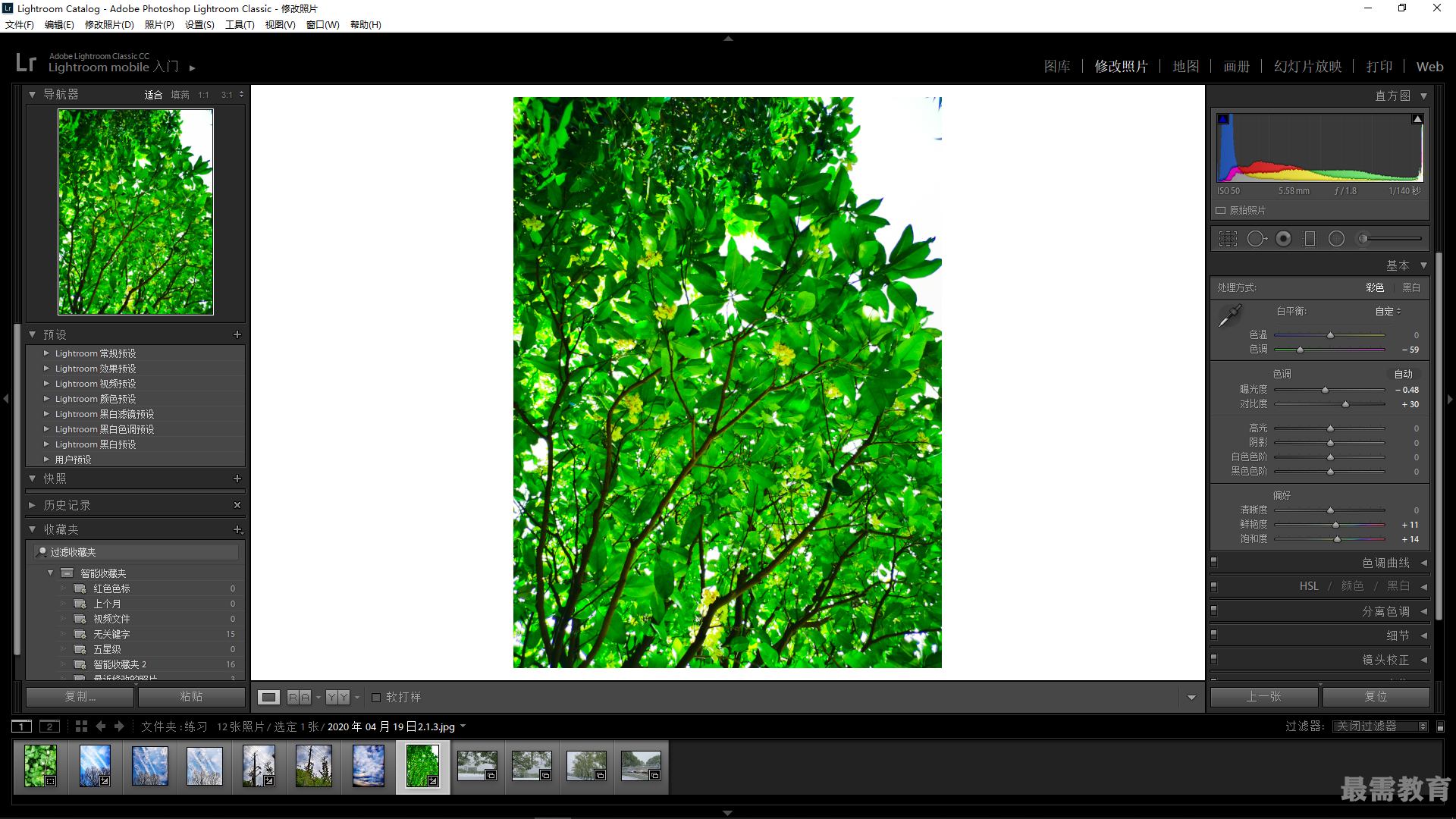The height and width of the screenshot is (819, 1456).
Task: Select main window display 1
Action: (22, 726)
